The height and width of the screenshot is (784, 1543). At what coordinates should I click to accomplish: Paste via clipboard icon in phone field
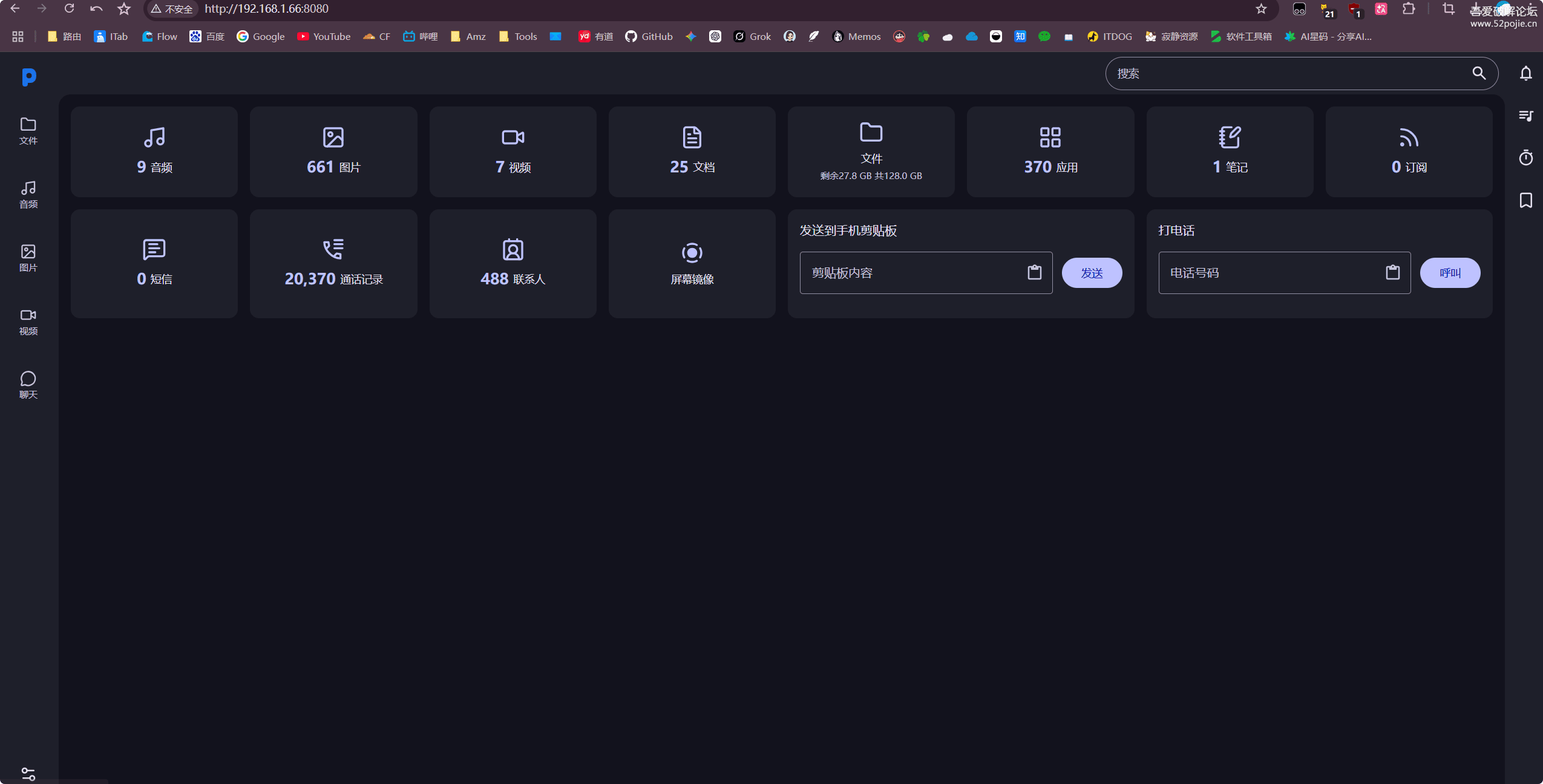1392,272
